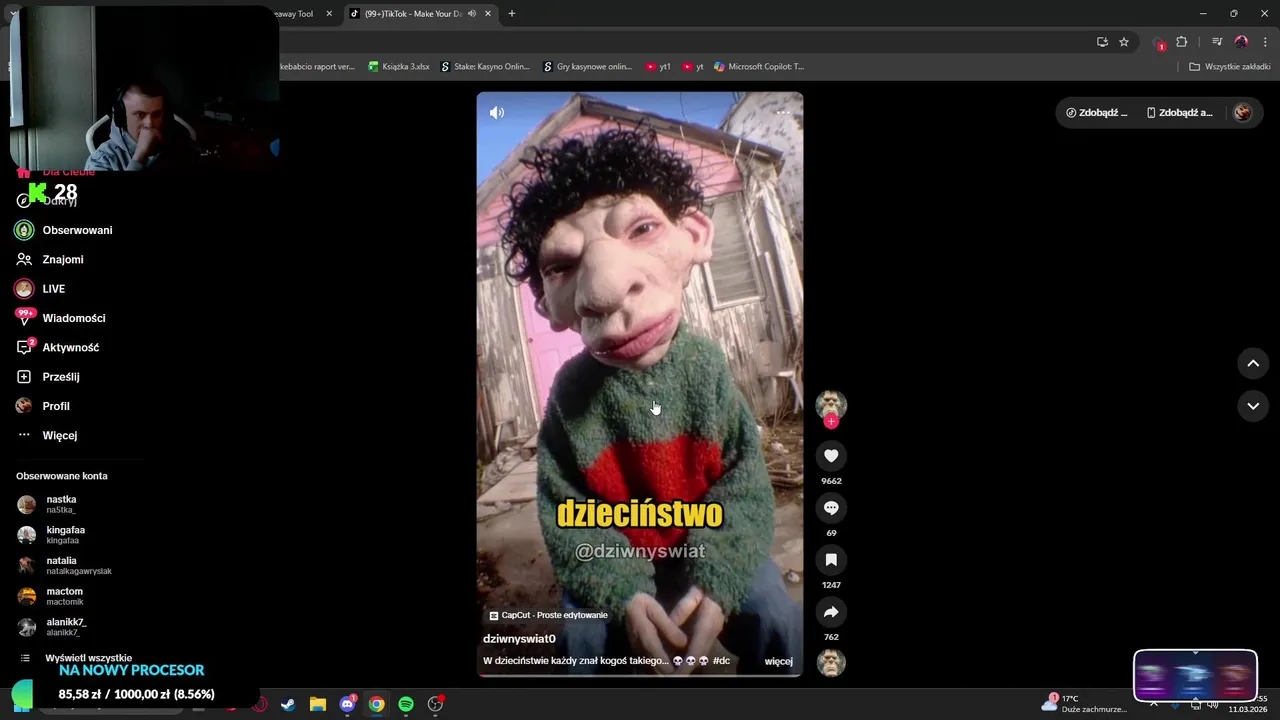Open the weather widget showing 17°C
The width and height of the screenshot is (1280, 720).
1084,703
